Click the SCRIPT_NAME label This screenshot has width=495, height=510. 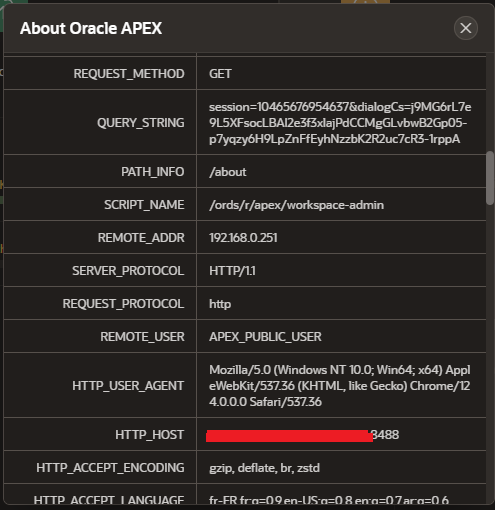coord(144,205)
